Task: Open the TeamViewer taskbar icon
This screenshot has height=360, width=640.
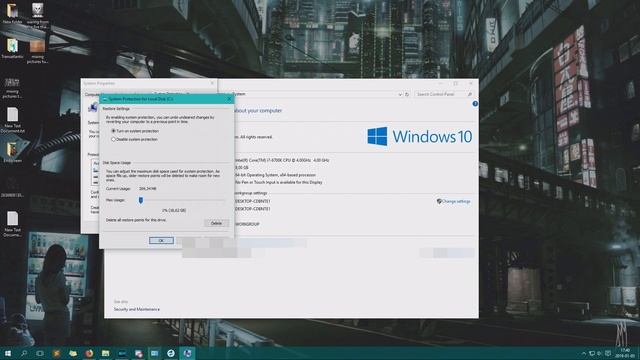Action: tap(171, 353)
